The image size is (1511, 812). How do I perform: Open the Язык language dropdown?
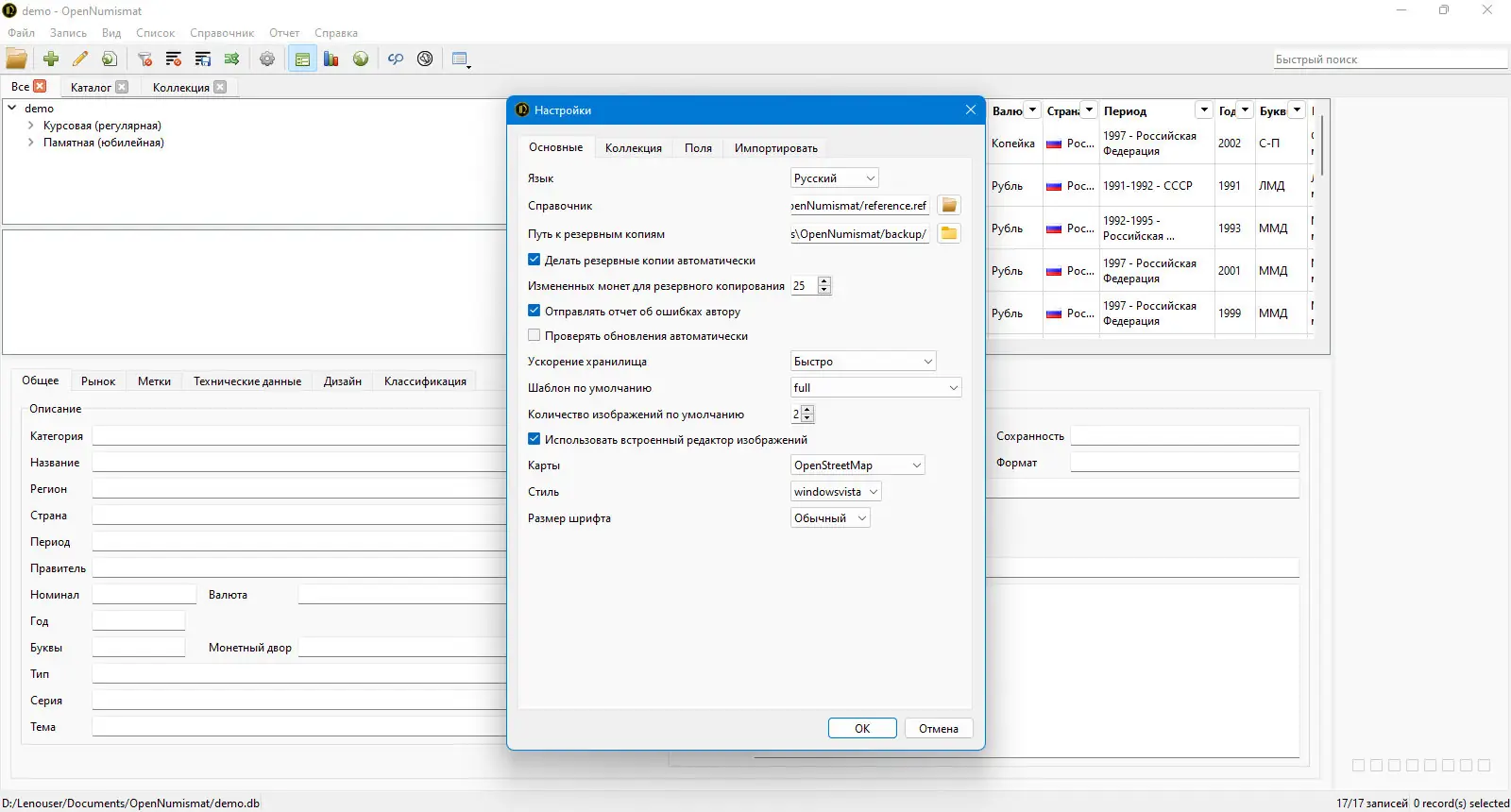click(x=835, y=178)
